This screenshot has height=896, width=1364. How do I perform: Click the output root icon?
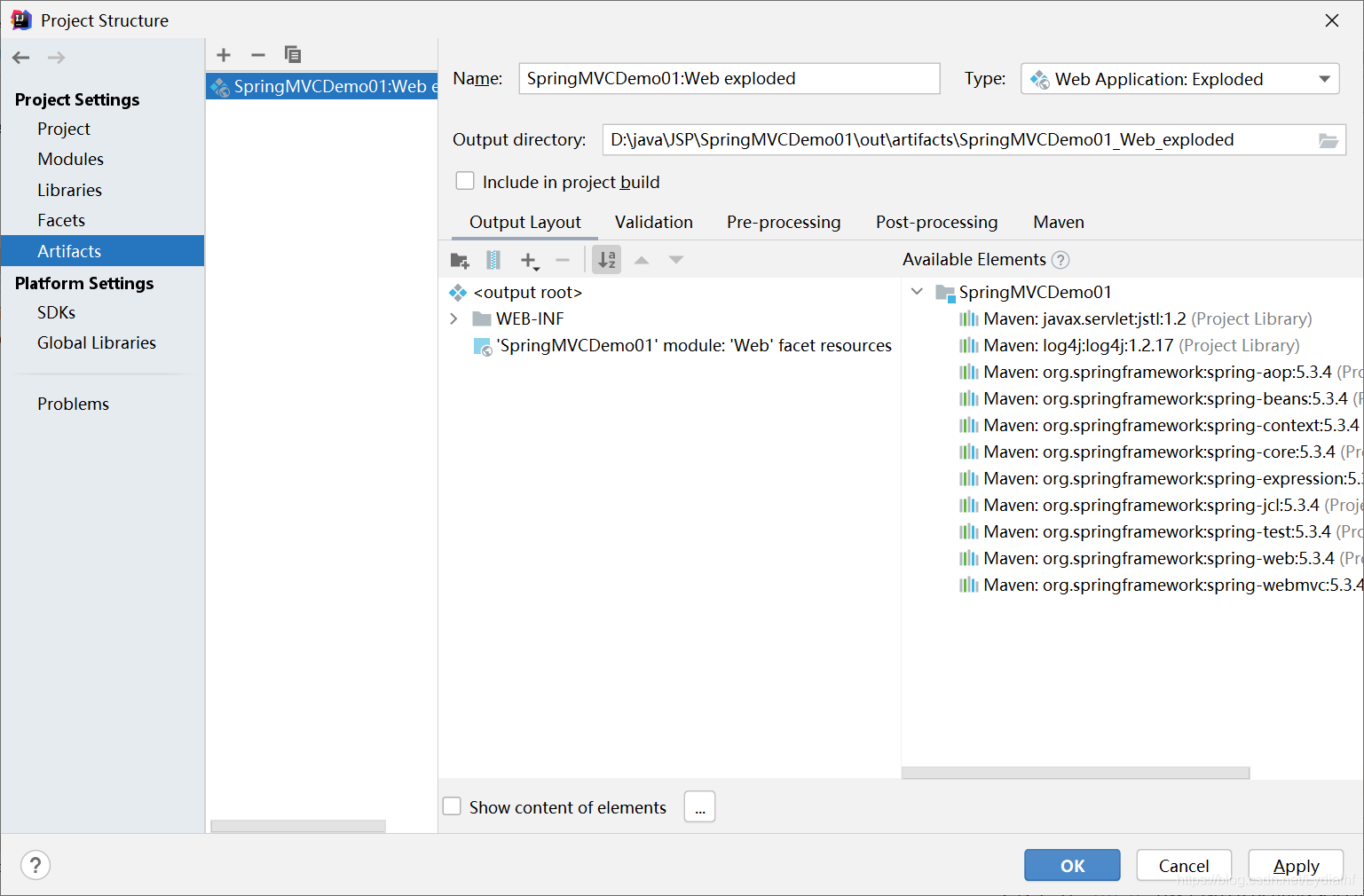click(458, 292)
